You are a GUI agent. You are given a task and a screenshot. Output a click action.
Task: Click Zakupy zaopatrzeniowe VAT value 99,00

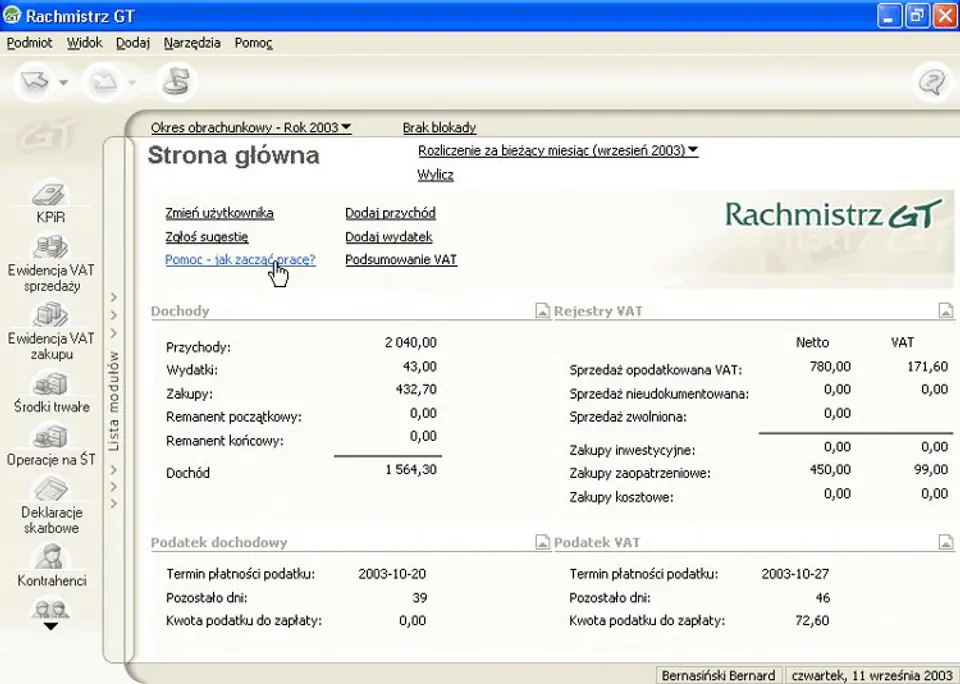(931, 470)
